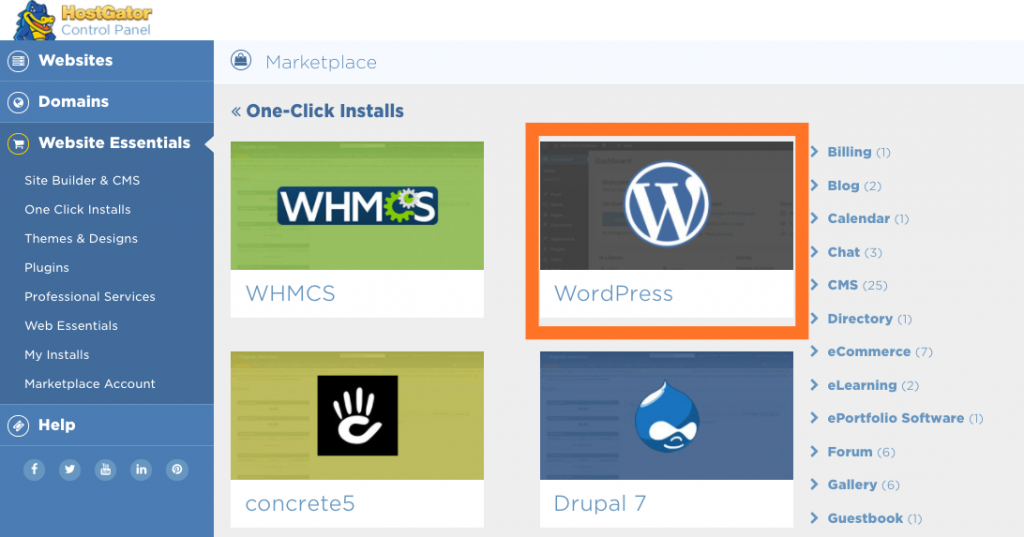Select the Gallery (6) category label
Screen dimensions: 1024x537
click(863, 485)
